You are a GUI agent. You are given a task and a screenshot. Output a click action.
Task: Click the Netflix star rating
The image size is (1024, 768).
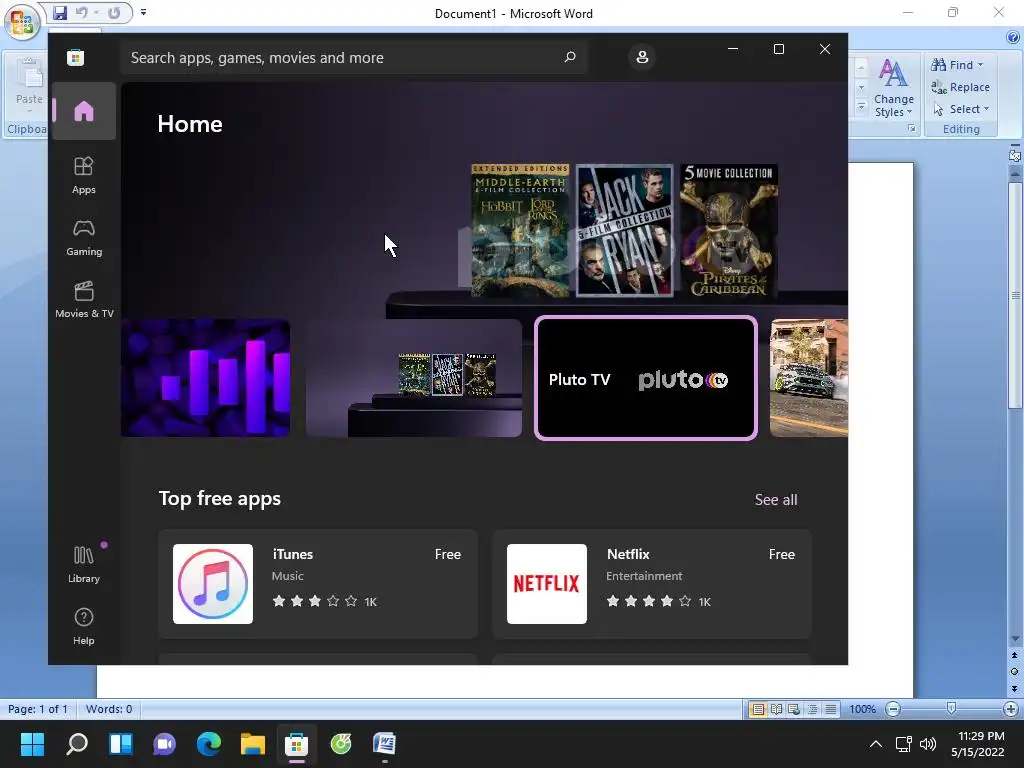click(x=648, y=601)
